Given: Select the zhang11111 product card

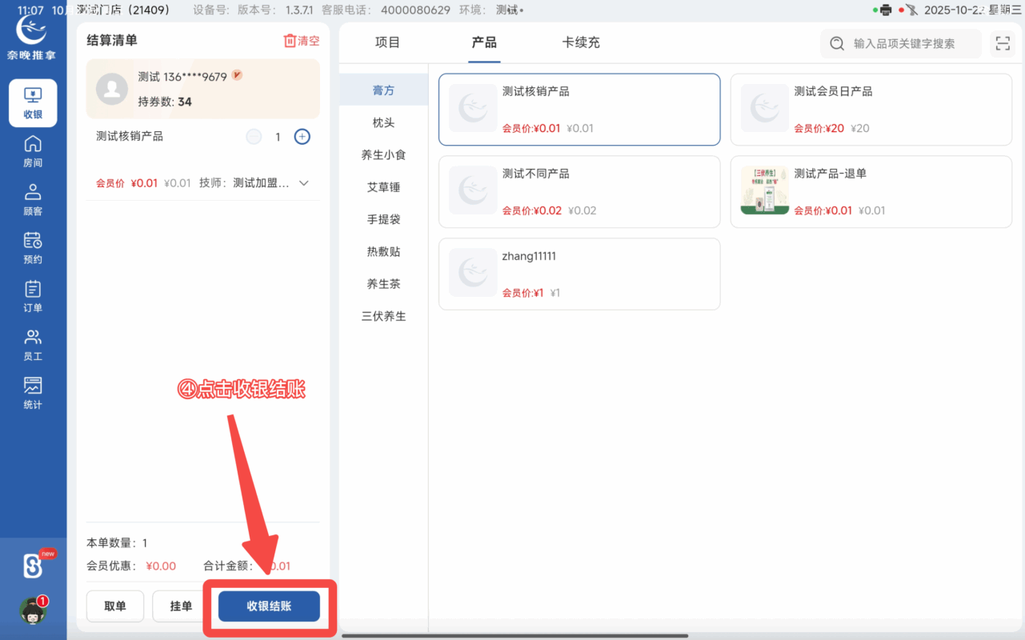Looking at the screenshot, I should 579,273.
